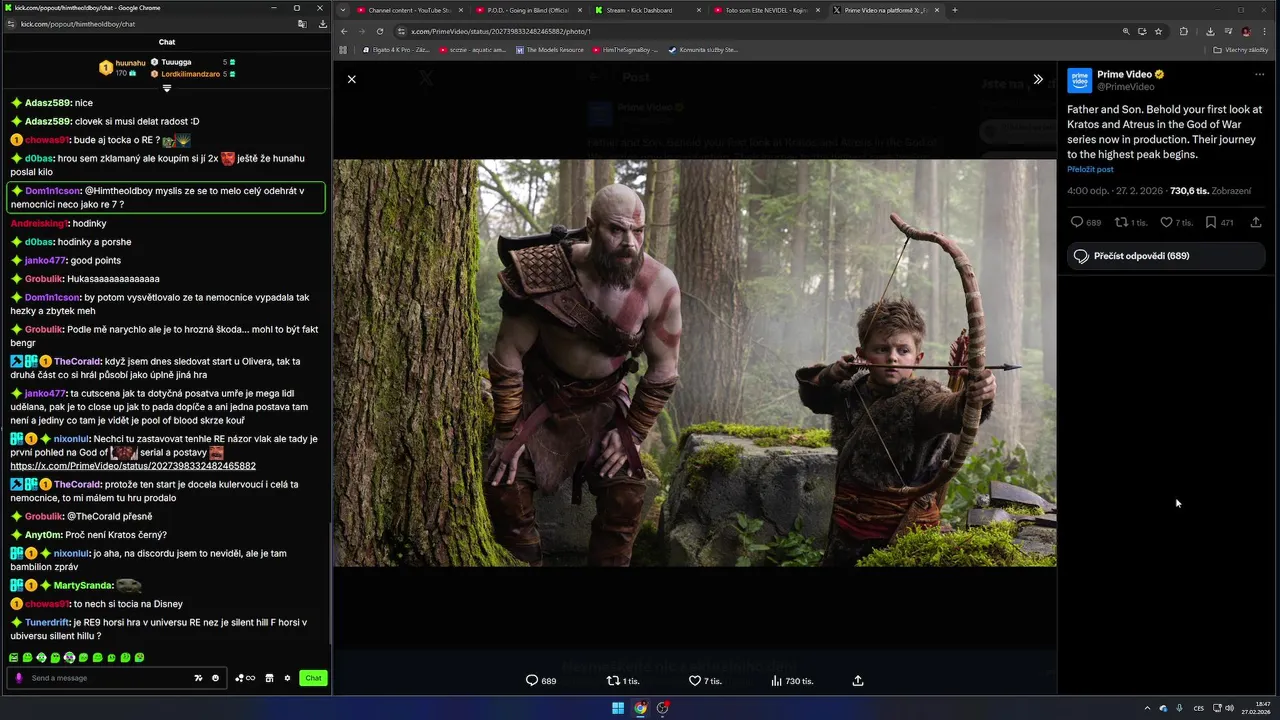Open Chrome downloads in the X window
This screenshot has height=720, width=1280.
1210,31
